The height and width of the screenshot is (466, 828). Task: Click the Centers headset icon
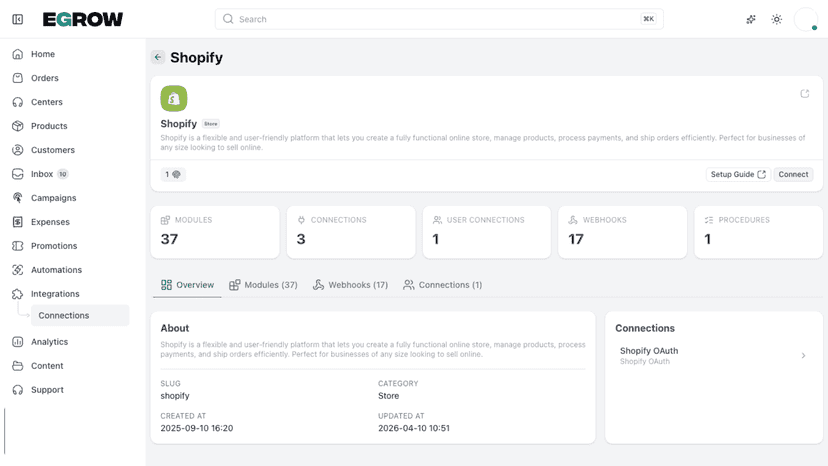pos(17,102)
